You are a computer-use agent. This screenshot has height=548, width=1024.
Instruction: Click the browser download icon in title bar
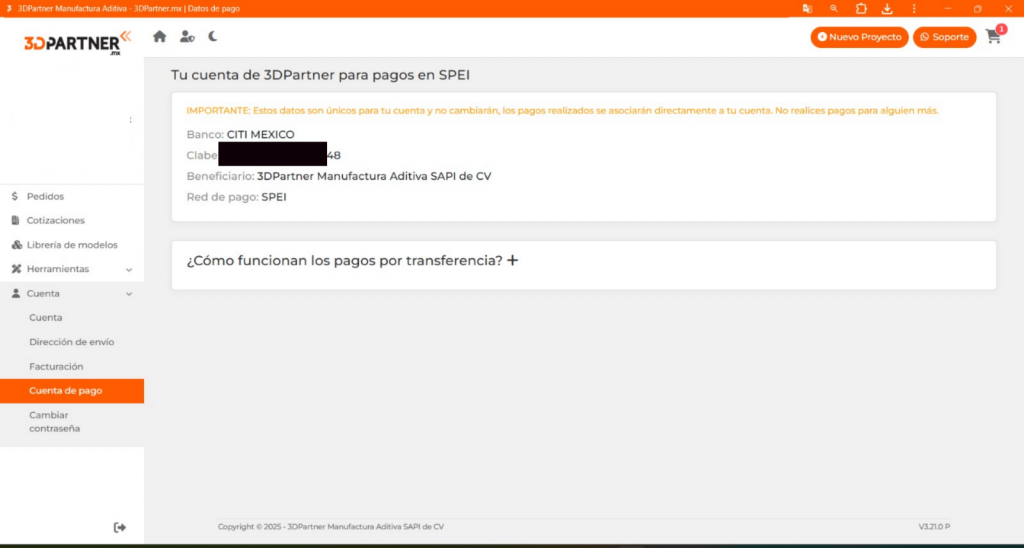[x=887, y=8]
